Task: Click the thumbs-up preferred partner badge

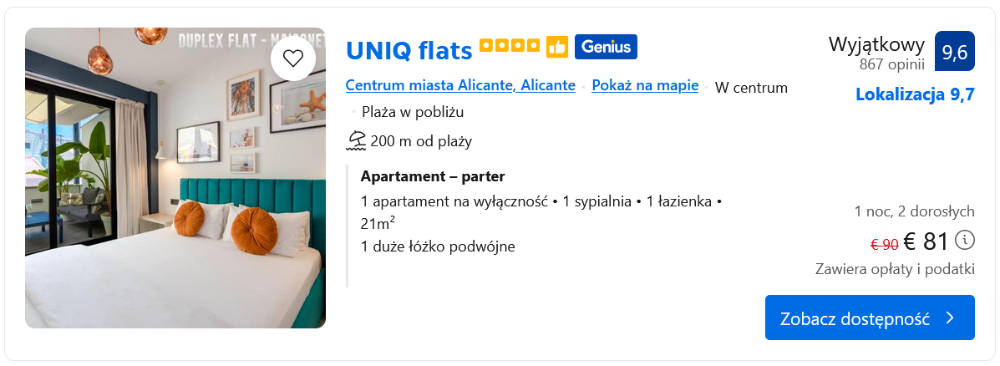Action: [557, 47]
